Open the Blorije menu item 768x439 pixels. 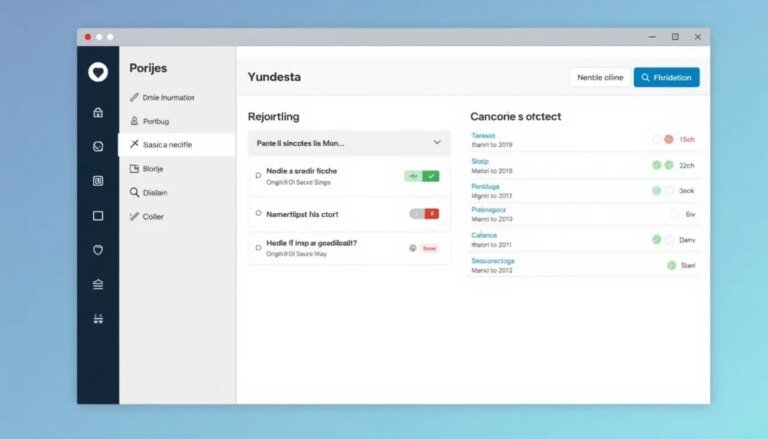(x=176, y=169)
